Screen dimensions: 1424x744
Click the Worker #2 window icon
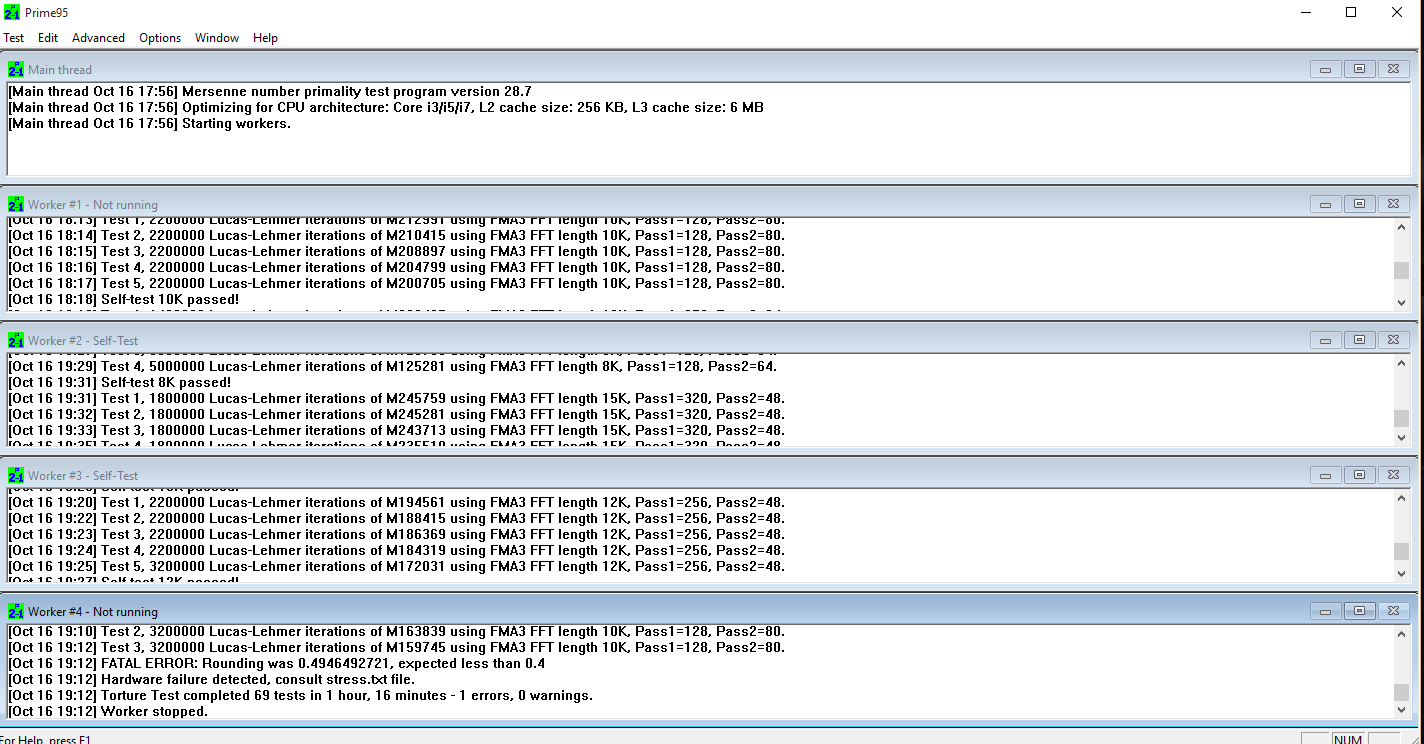tap(16, 341)
